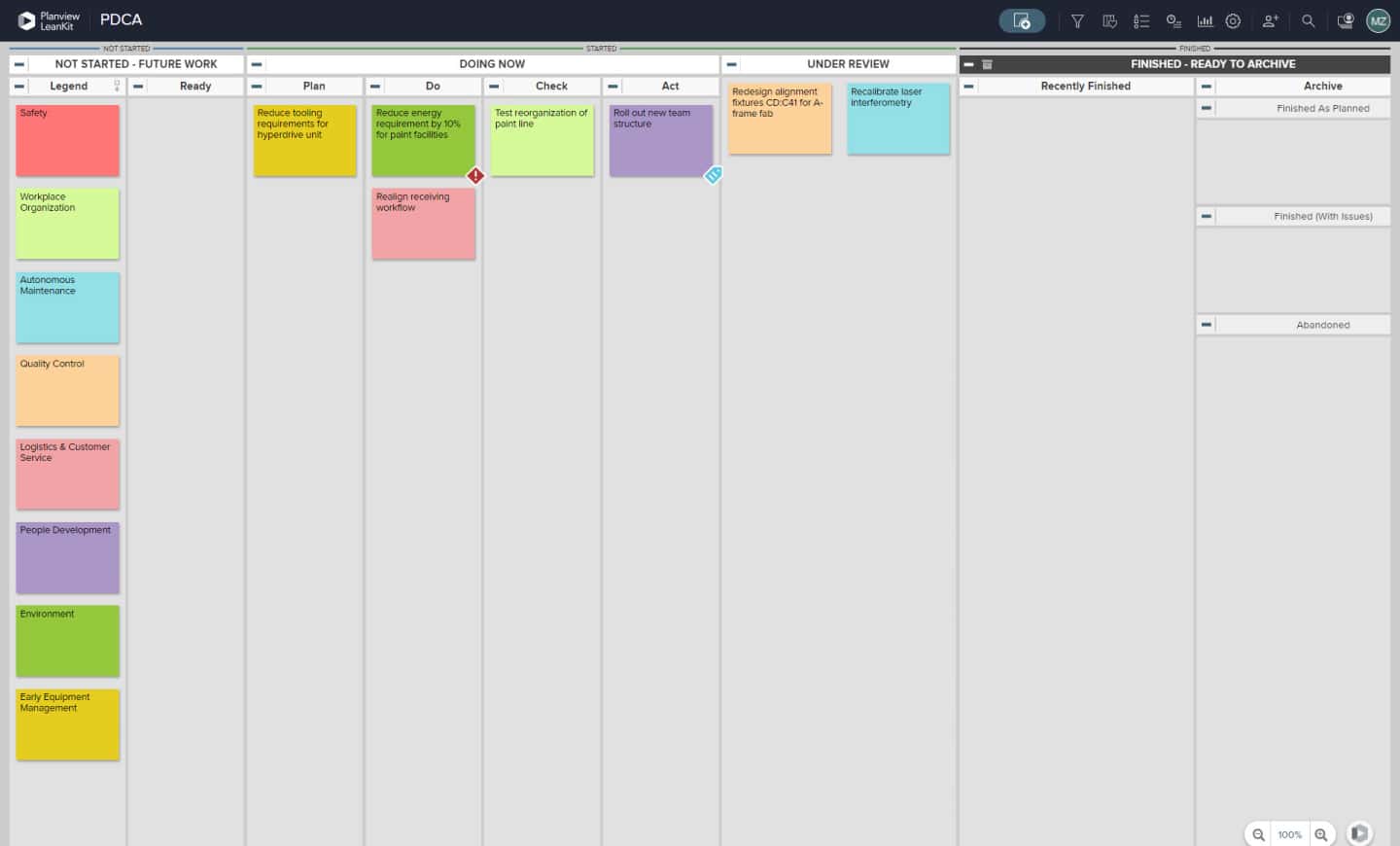Image resolution: width=1400 pixels, height=846 pixels.
Task: Click the add new card button
Action: click(1022, 20)
